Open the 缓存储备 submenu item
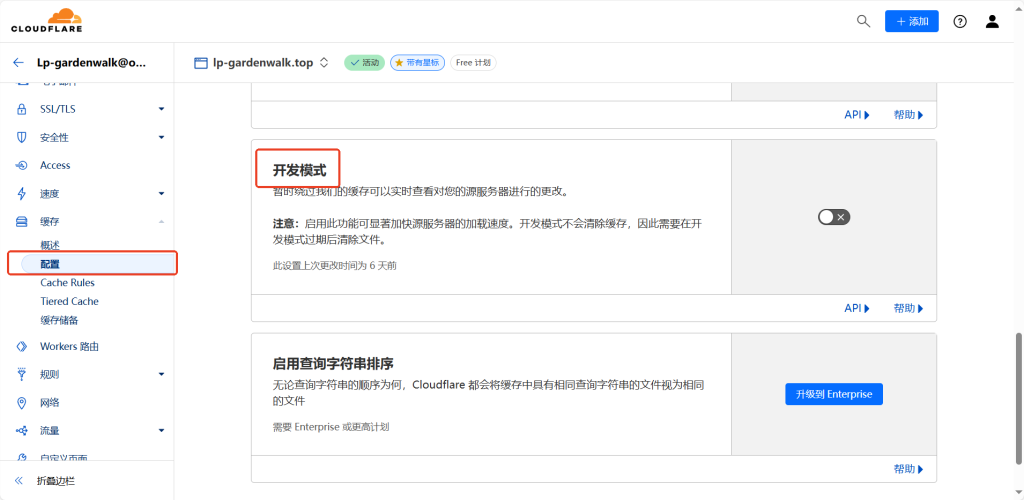This screenshot has width=1024, height=500. [x=59, y=320]
